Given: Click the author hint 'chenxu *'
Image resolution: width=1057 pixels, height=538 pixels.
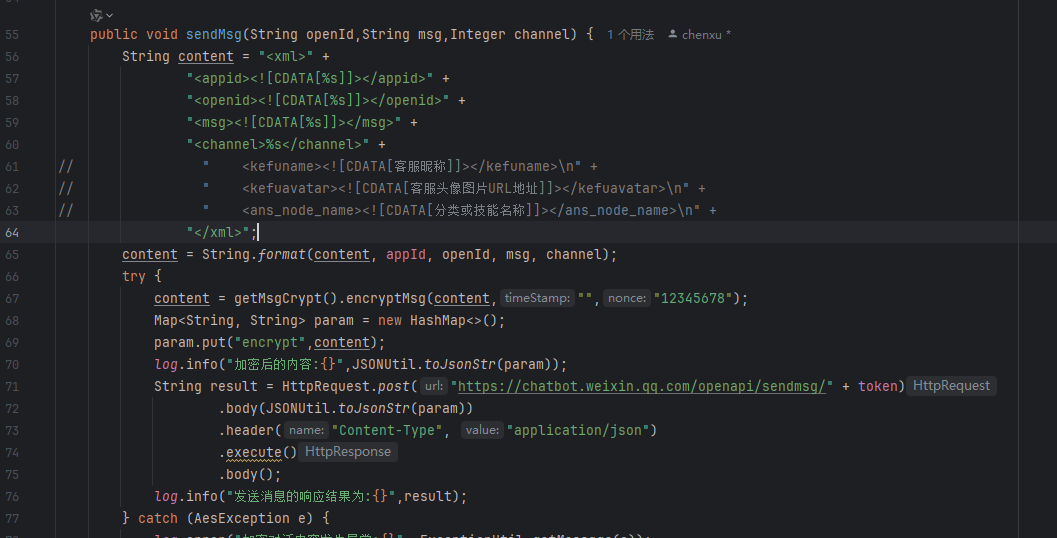Looking at the screenshot, I should pyautogui.click(x=706, y=34).
